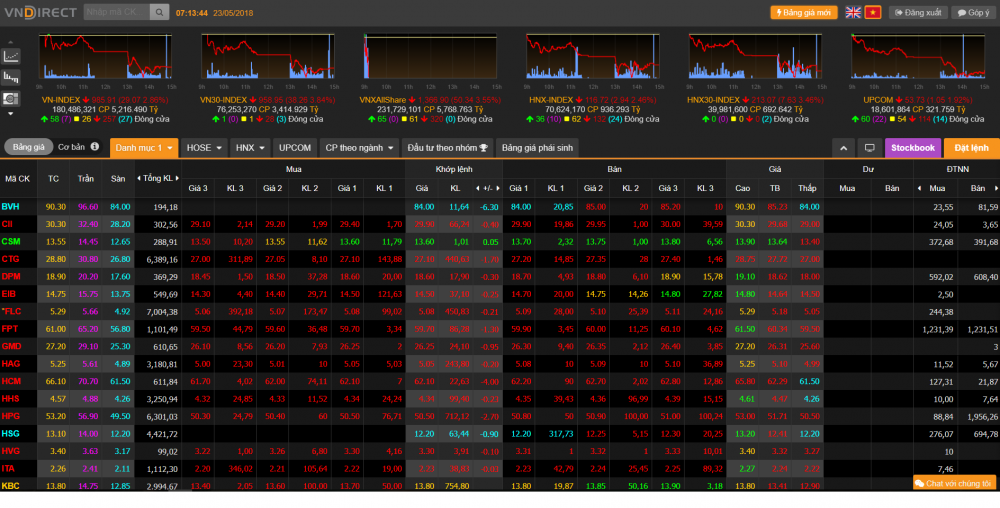Switch language to English via UK flag
The height and width of the screenshot is (508, 1000).
[853, 12]
